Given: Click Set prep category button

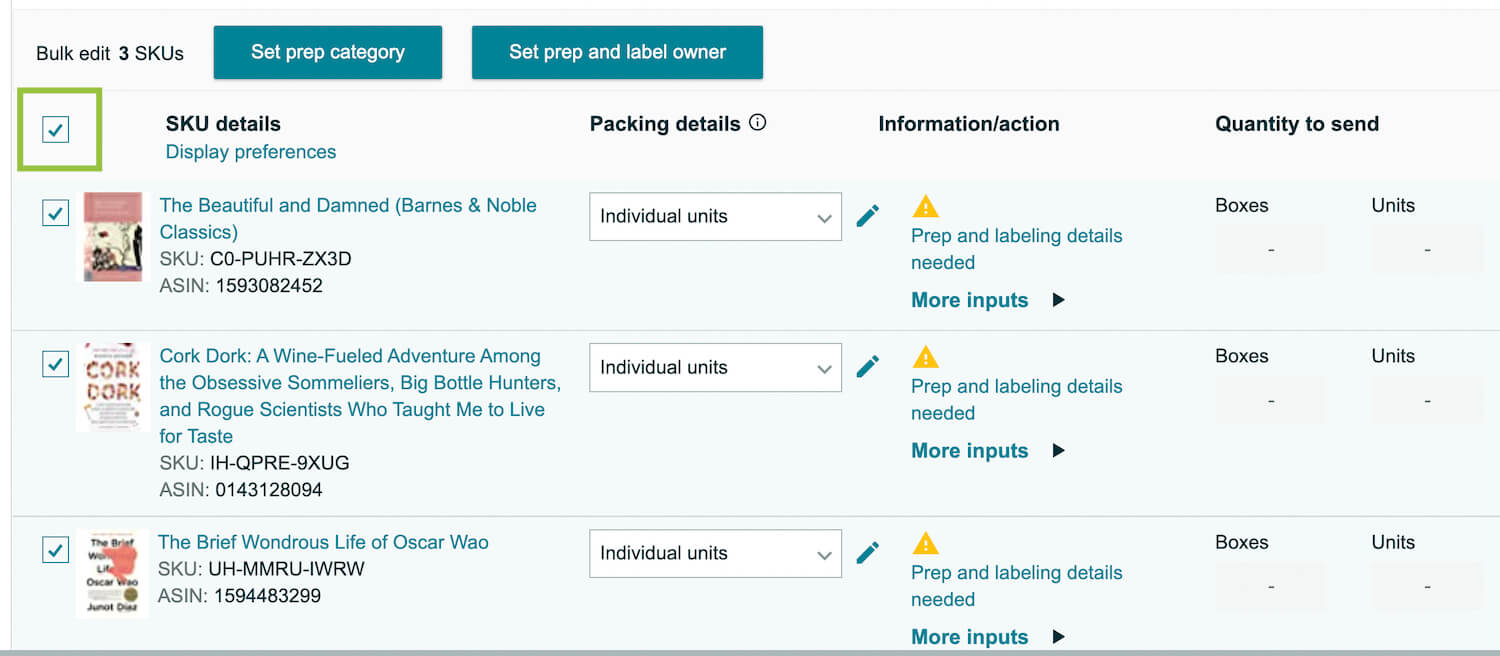Looking at the screenshot, I should [x=328, y=52].
